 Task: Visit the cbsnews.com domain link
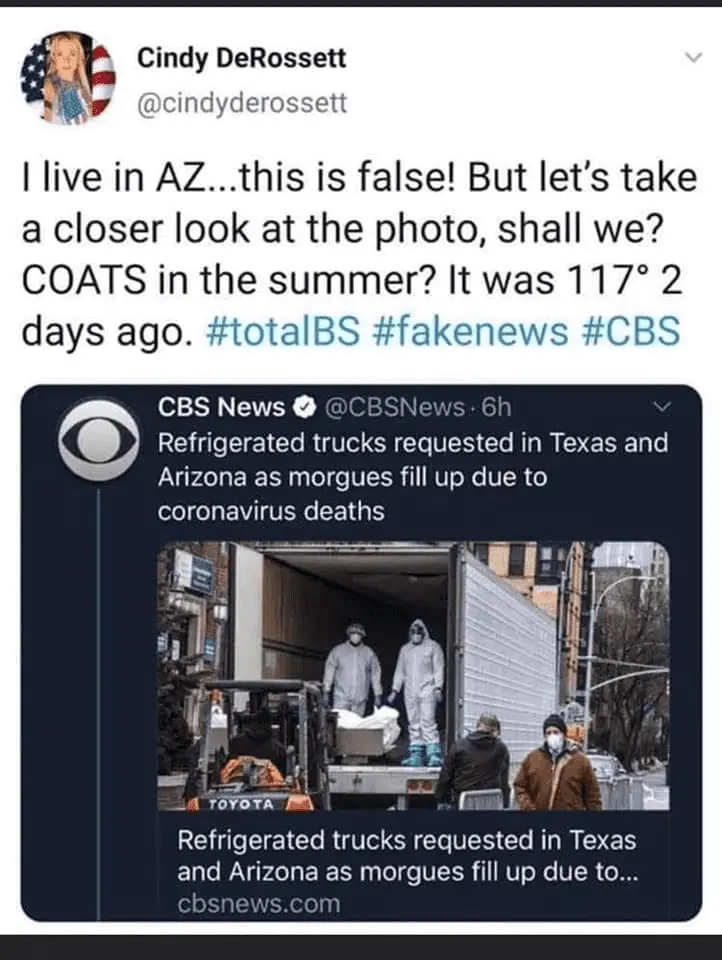pos(258,905)
